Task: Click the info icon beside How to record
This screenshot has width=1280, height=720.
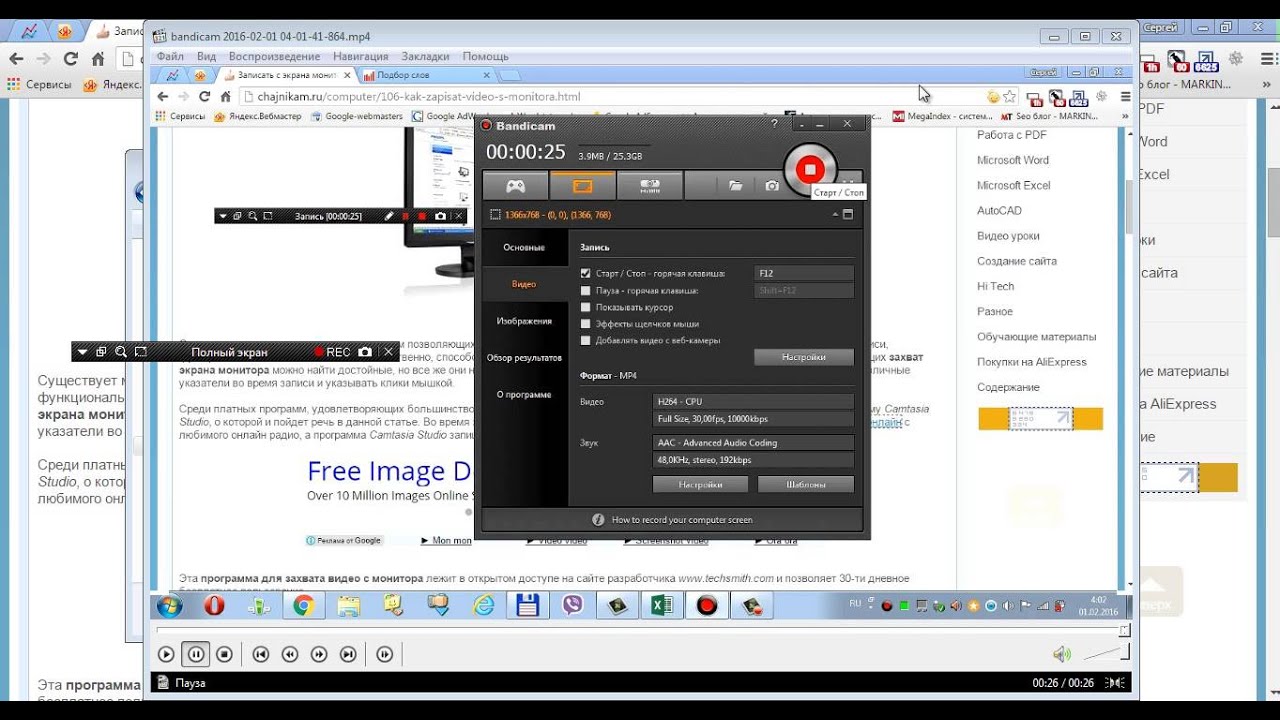Action: (598, 520)
